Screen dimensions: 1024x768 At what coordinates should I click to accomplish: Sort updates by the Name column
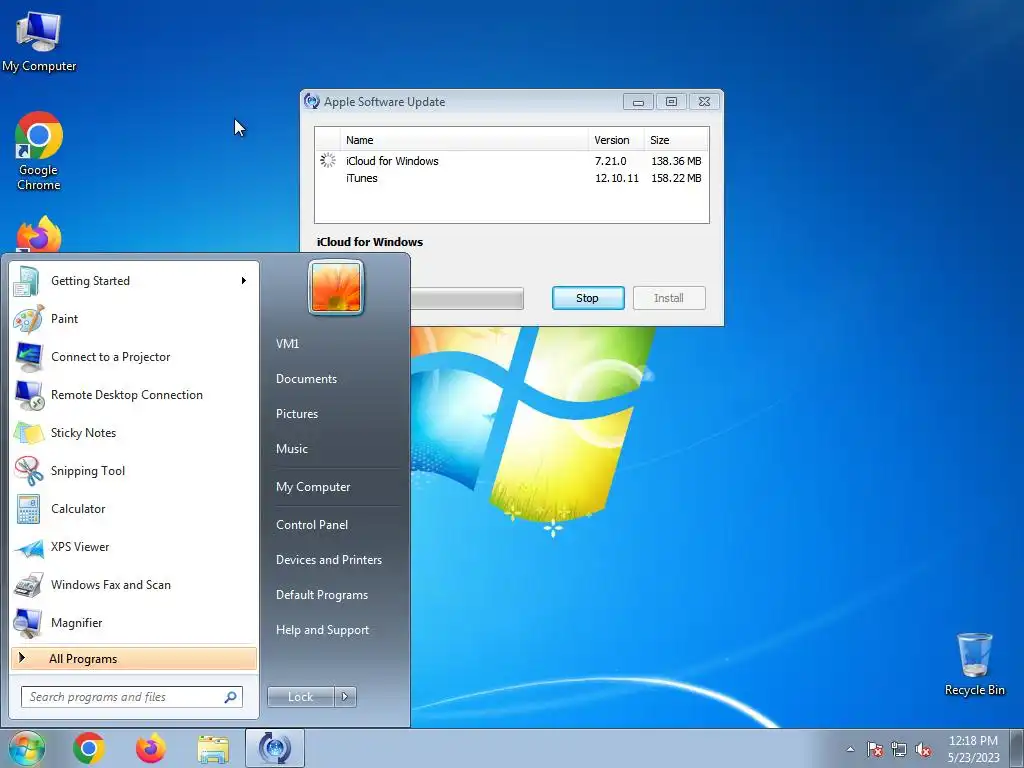click(464, 140)
